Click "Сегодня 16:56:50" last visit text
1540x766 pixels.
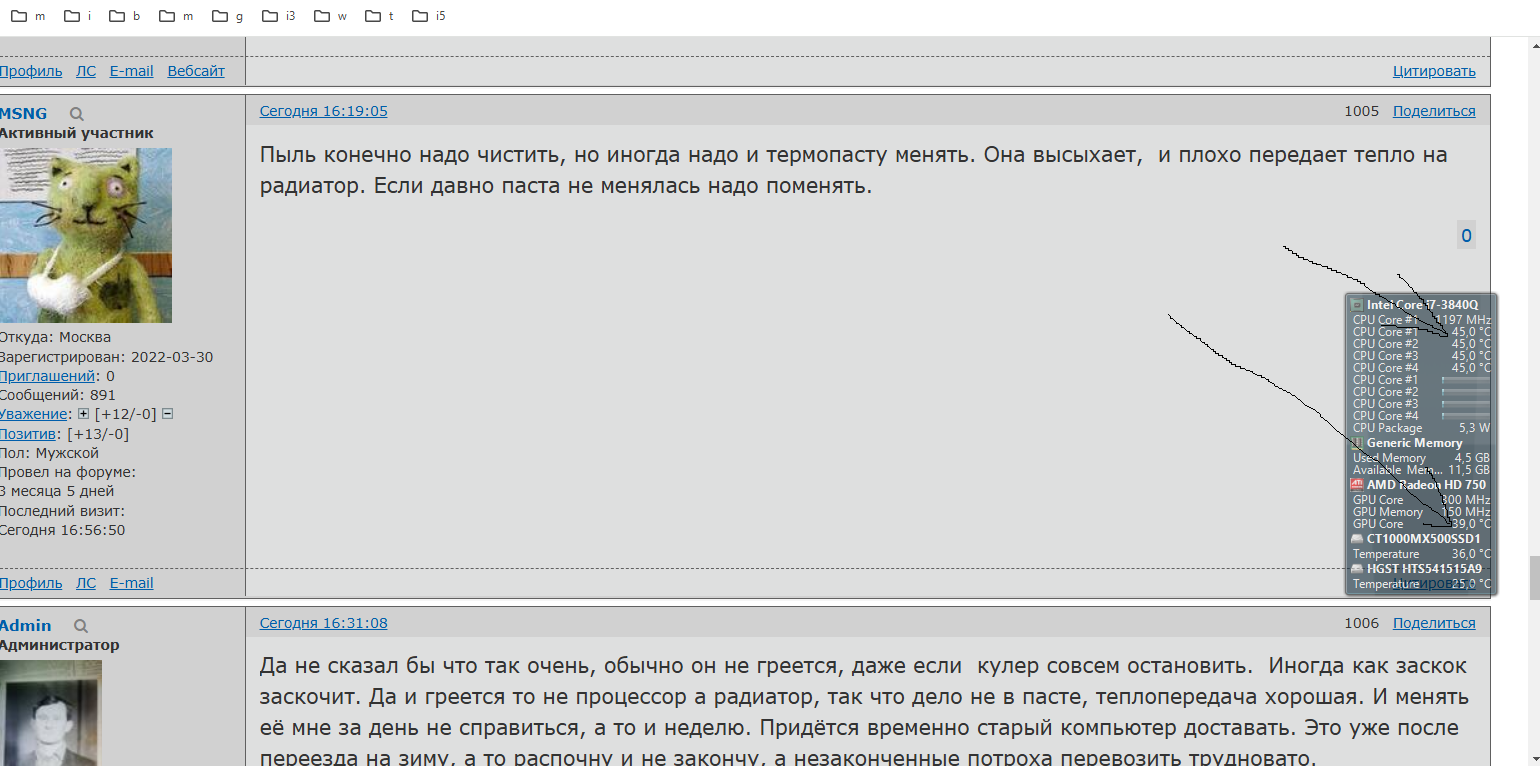[x=62, y=530]
